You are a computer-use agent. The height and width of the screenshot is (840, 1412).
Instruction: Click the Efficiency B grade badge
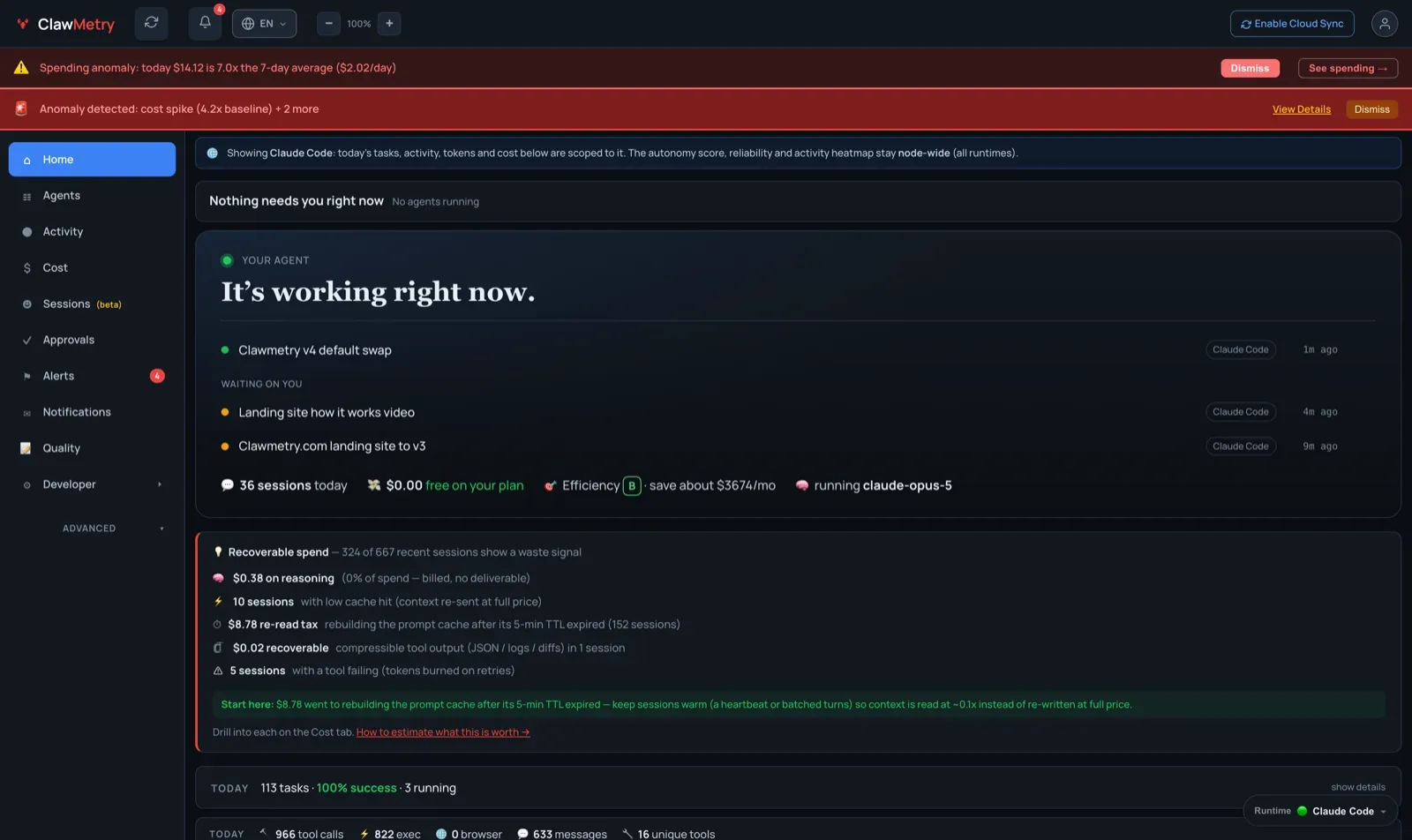632,486
